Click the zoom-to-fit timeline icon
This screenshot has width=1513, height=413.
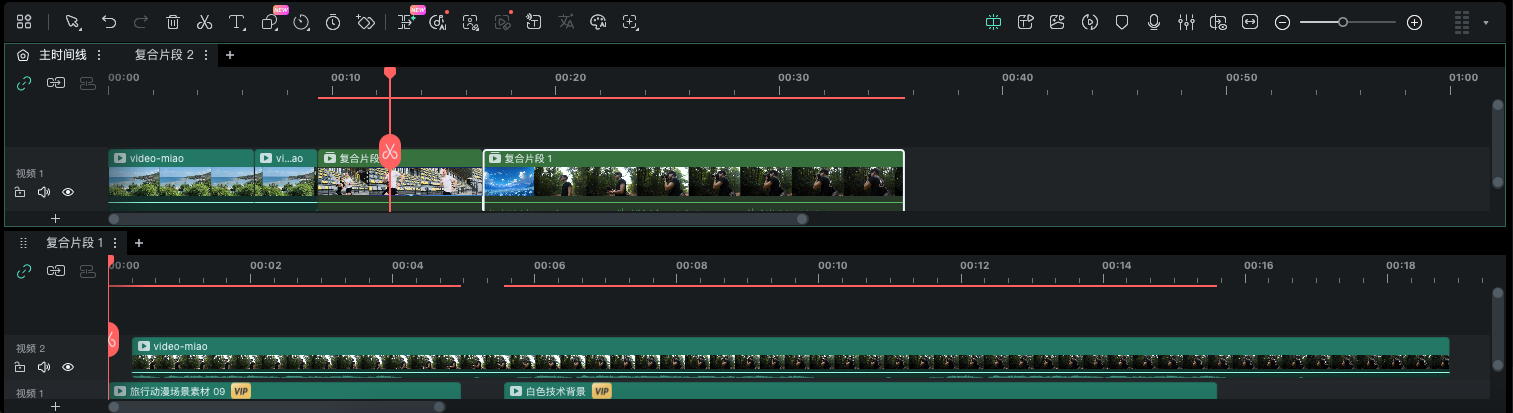[1249, 22]
